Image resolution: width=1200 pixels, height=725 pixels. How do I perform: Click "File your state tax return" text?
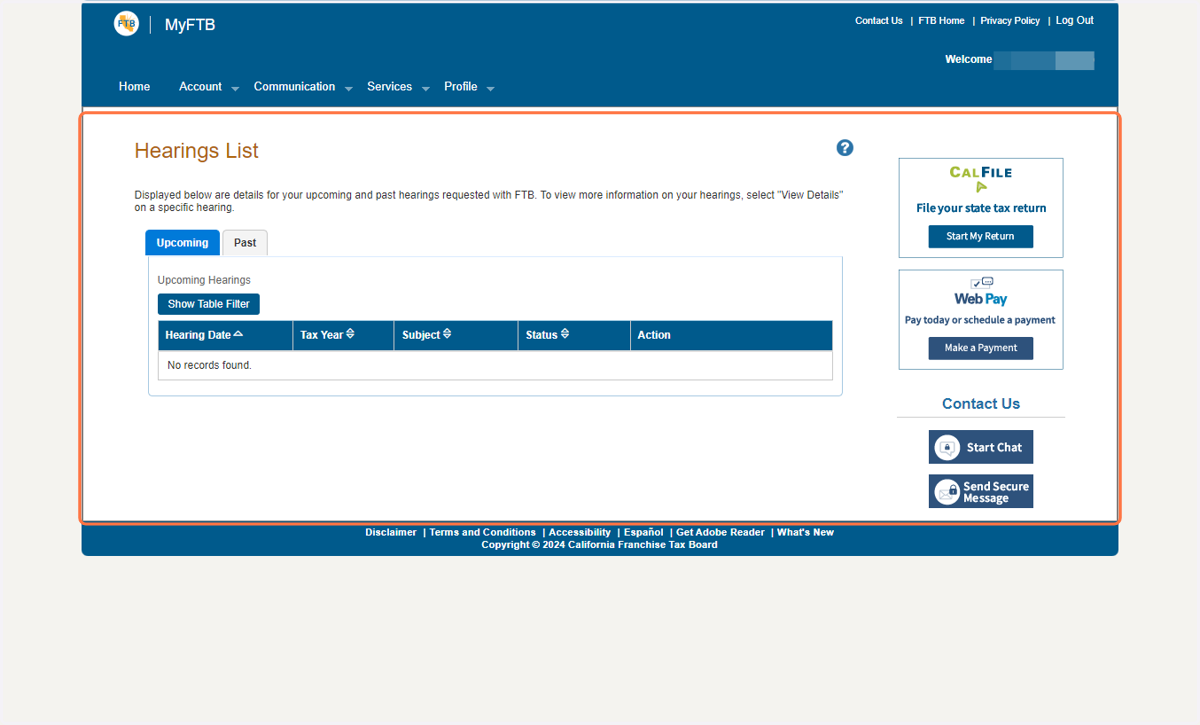pyautogui.click(x=981, y=208)
